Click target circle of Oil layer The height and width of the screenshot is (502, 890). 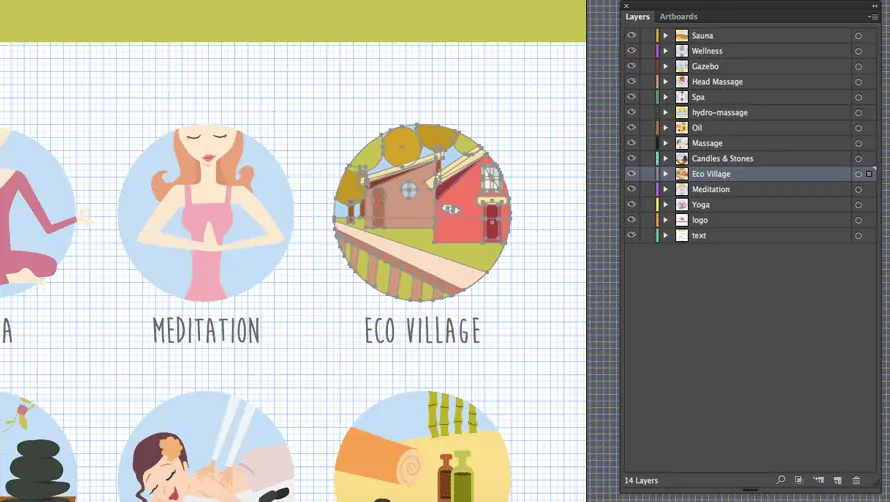tap(858, 128)
